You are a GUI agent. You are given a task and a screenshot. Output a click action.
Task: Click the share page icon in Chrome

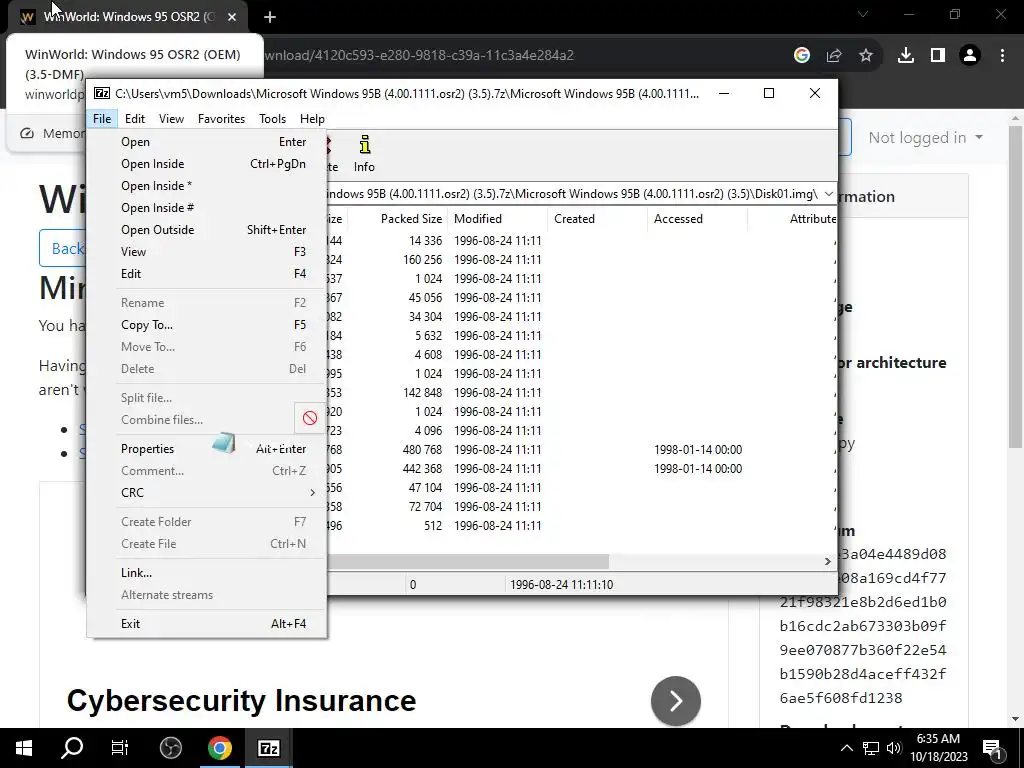click(x=834, y=56)
